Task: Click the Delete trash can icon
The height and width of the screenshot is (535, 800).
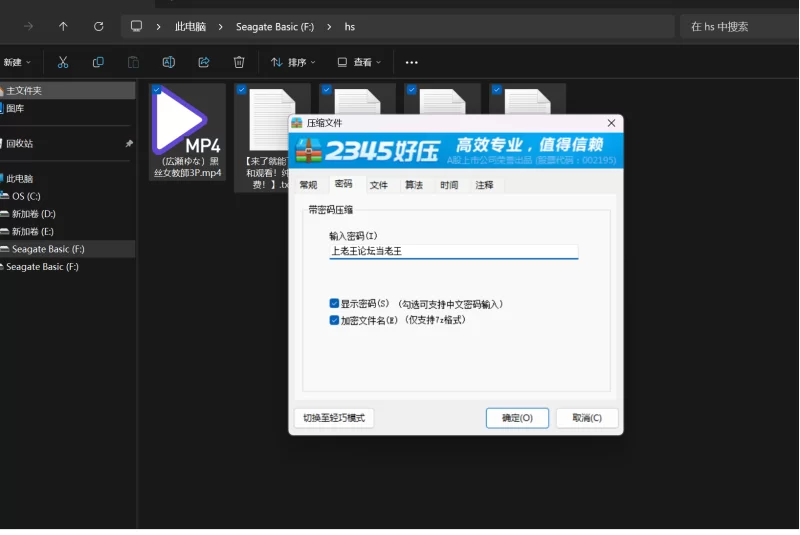Action: point(239,62)
